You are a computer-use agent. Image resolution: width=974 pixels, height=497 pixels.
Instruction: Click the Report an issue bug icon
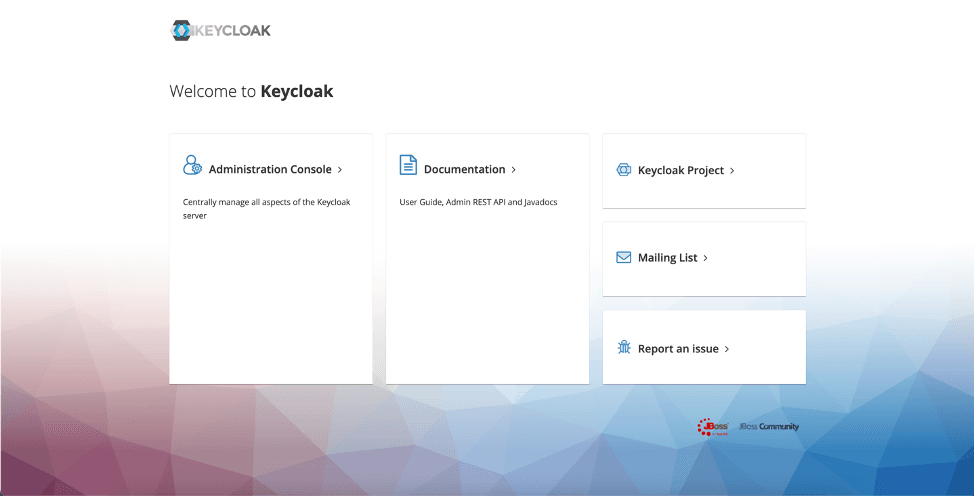(x=624, y=347)
